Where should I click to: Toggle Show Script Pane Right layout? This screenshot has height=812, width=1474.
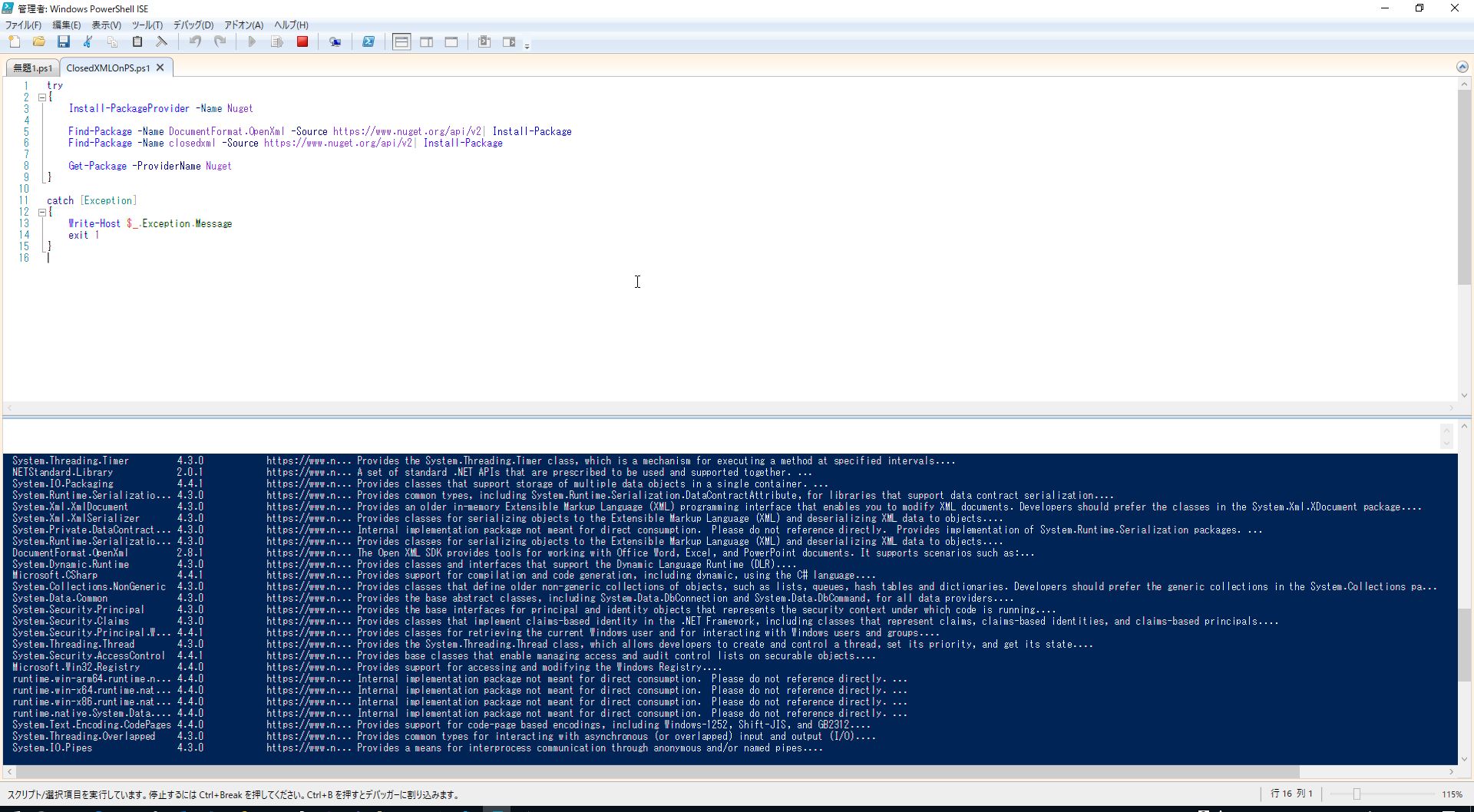pyautogui.click(x=426, y=41)
